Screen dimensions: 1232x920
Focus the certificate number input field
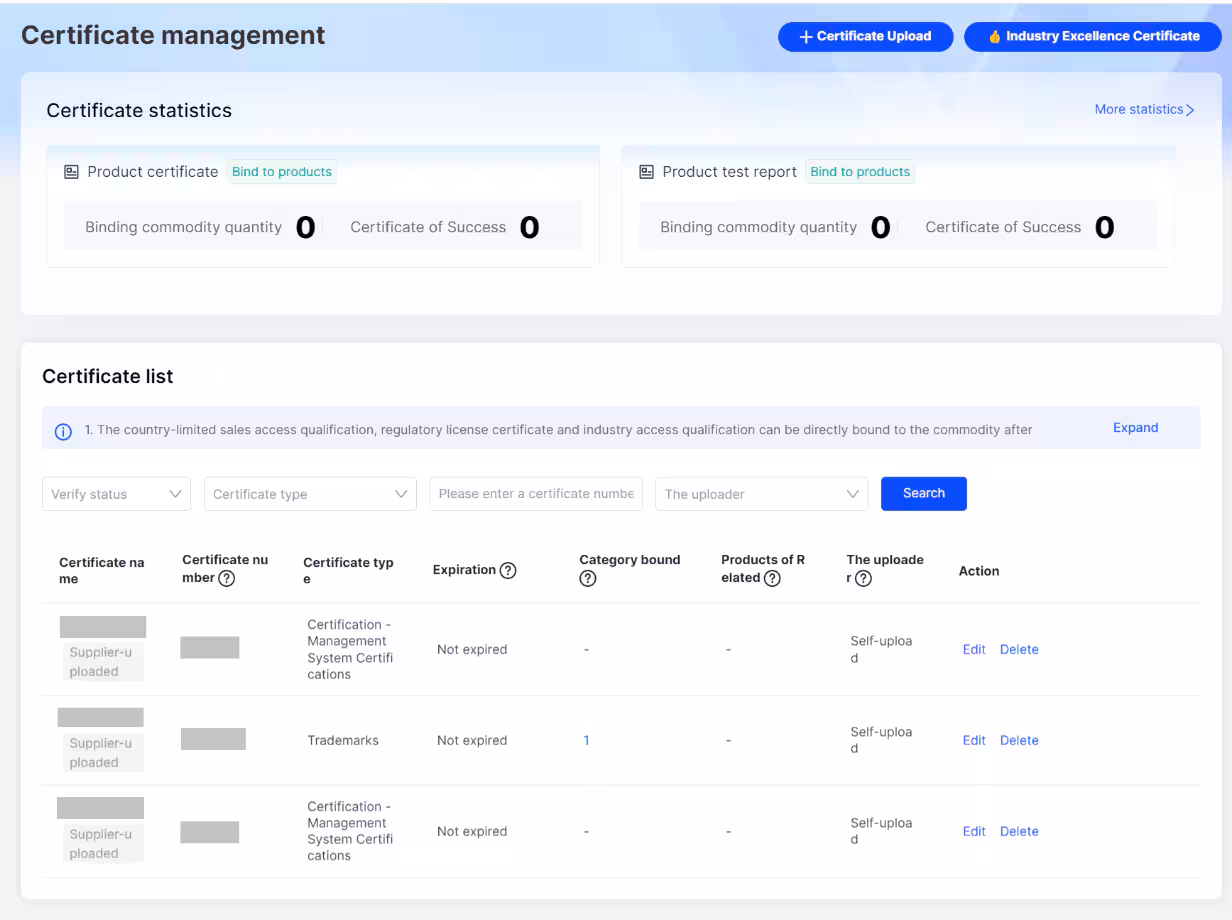coord(536,494)
